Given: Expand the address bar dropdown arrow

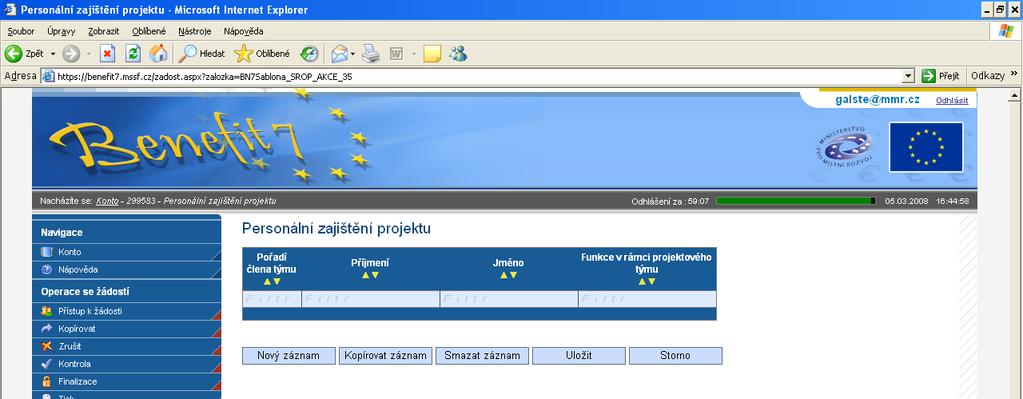Looking at the screenshot, I should point(908,76).
